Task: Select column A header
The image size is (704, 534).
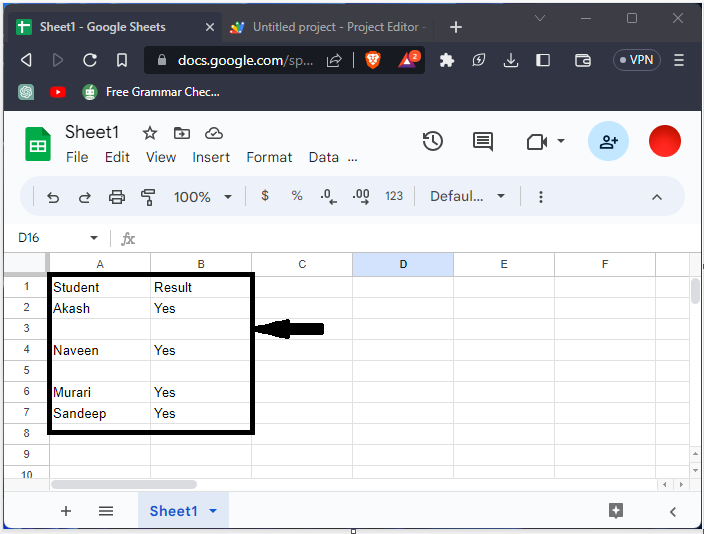Action: pos(100,264)
